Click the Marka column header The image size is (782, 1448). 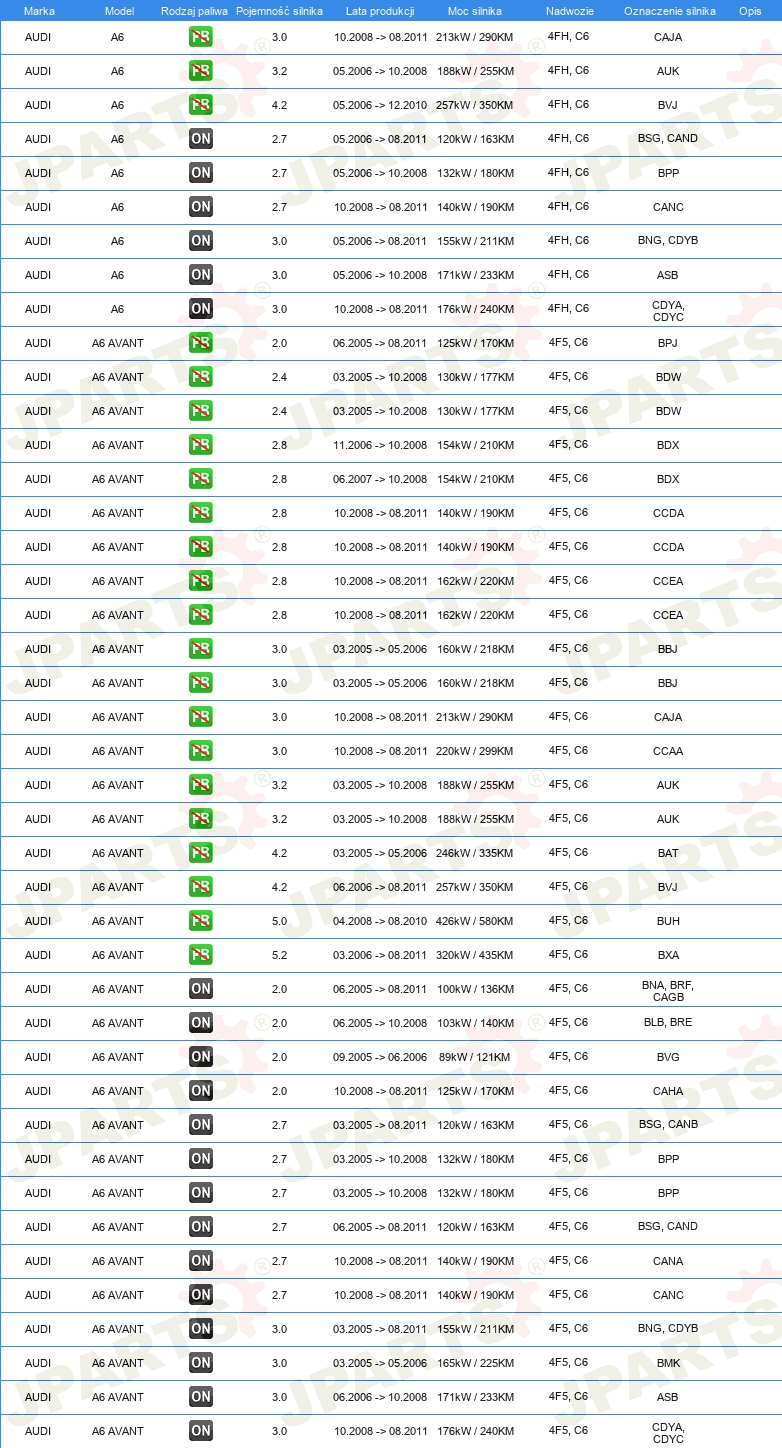click(x=39, y=11)
